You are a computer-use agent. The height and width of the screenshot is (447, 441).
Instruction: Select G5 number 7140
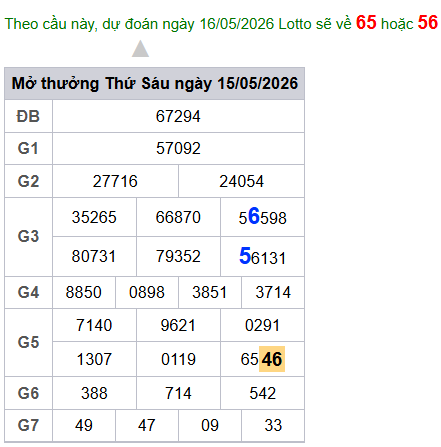coord(94,325)
